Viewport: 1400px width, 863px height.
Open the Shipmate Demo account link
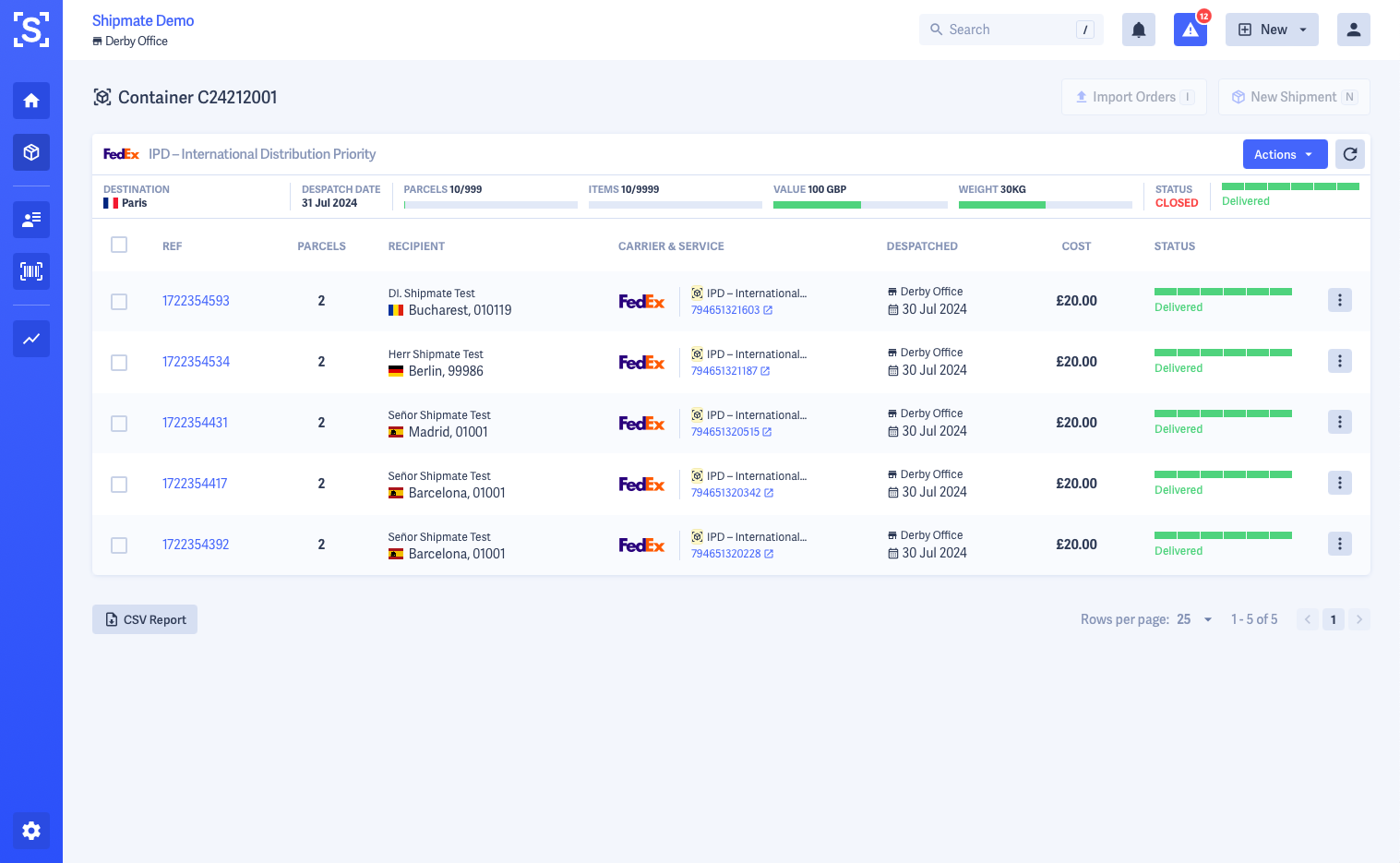143,20
